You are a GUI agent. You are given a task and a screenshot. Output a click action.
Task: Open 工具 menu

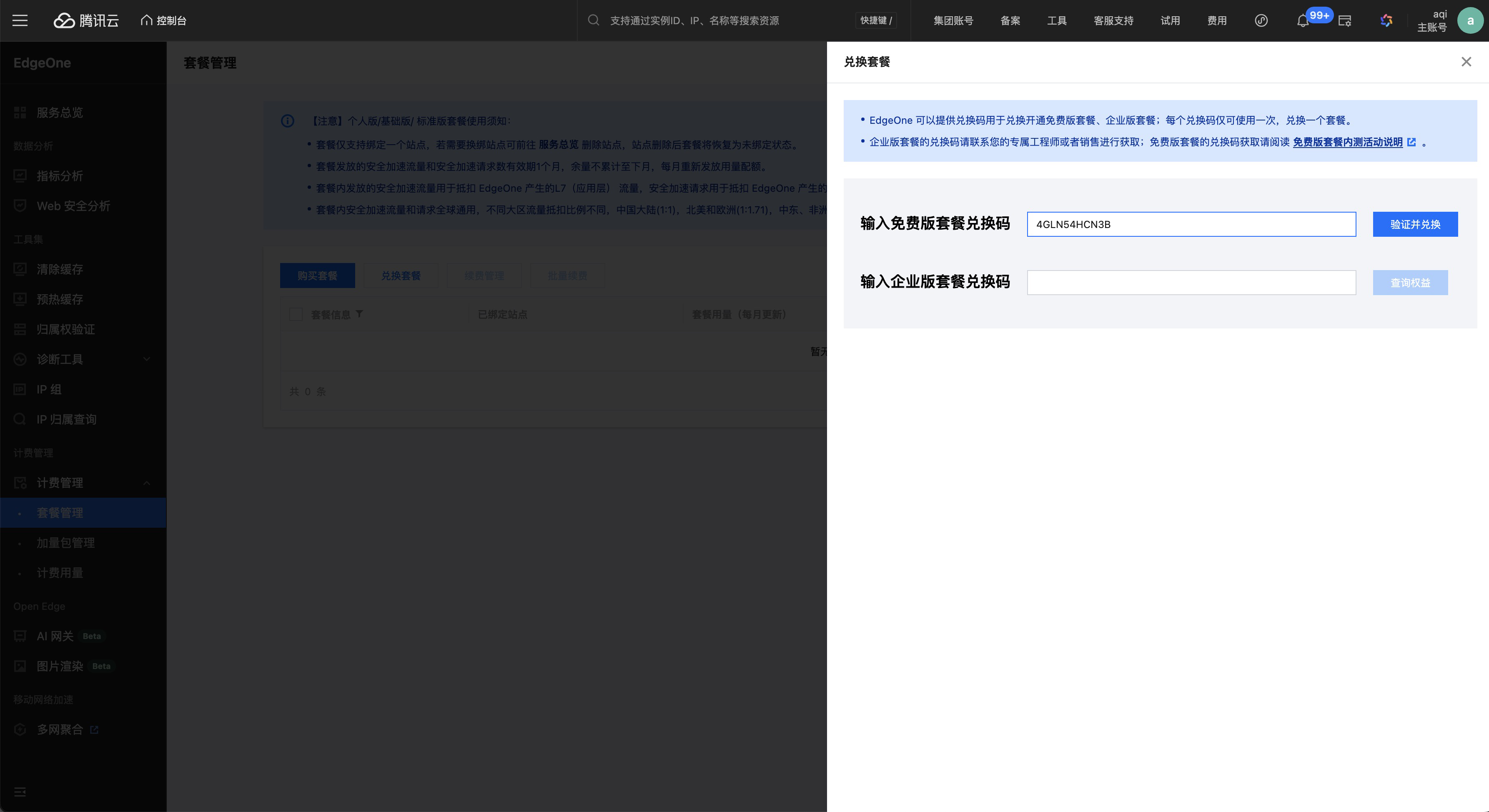(x=1057, y=20)
